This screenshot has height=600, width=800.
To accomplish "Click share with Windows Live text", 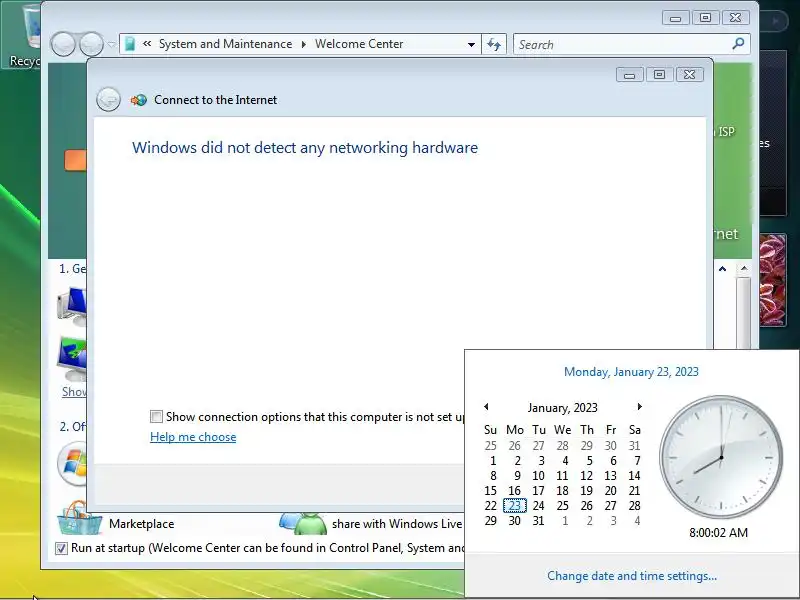I will 397,523.
